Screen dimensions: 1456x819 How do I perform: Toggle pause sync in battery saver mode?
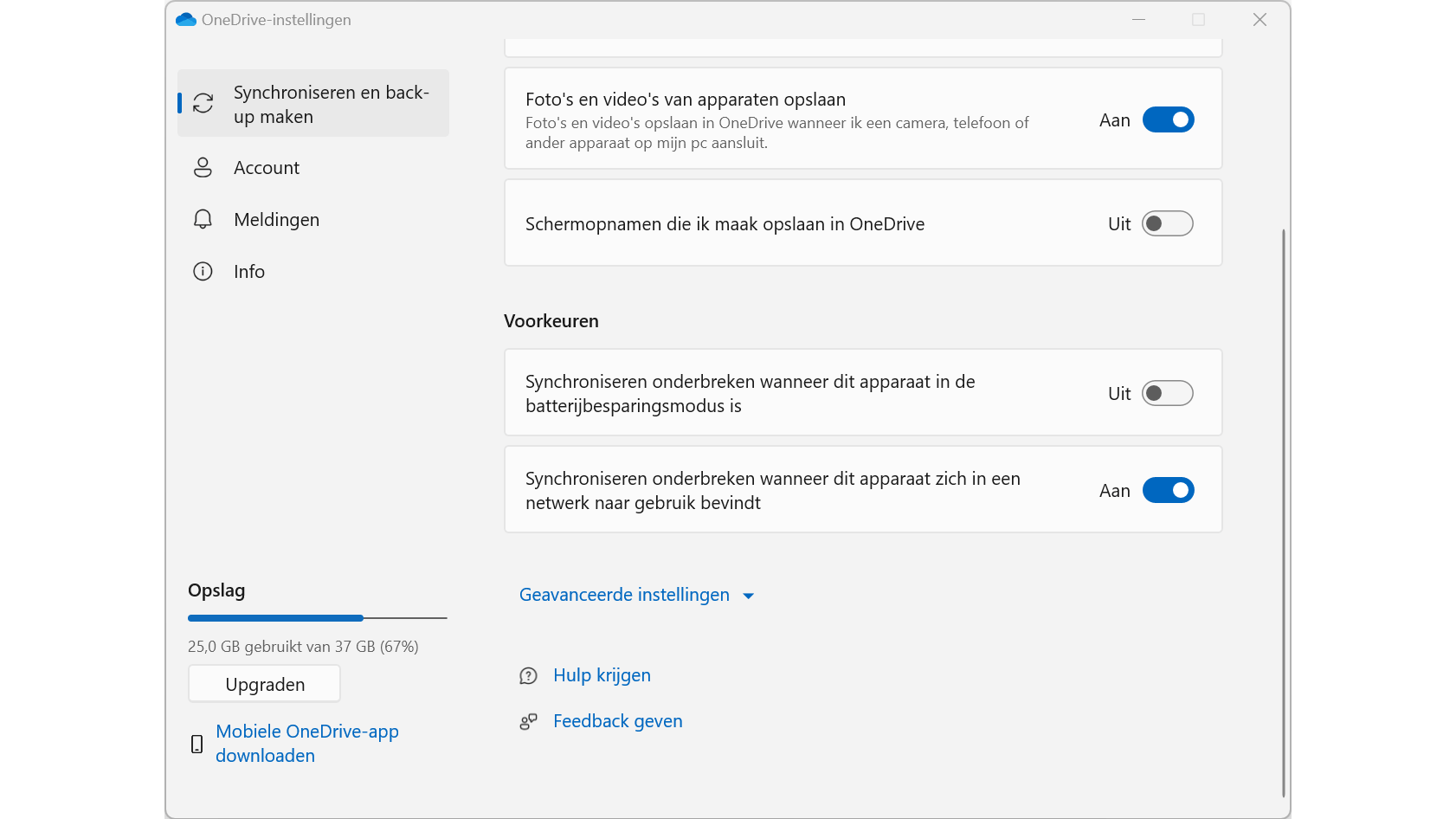[x=1168, y=393]
